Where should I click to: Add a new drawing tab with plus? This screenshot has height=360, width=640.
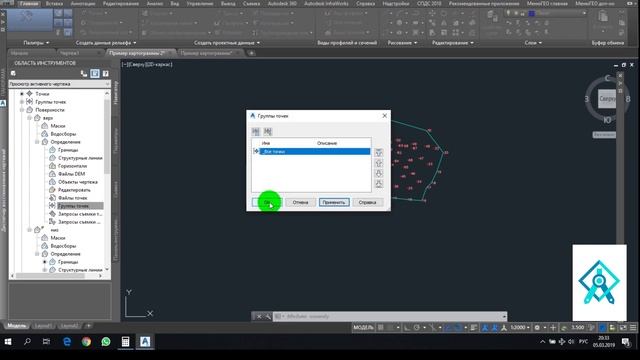[x=251, y=53]
